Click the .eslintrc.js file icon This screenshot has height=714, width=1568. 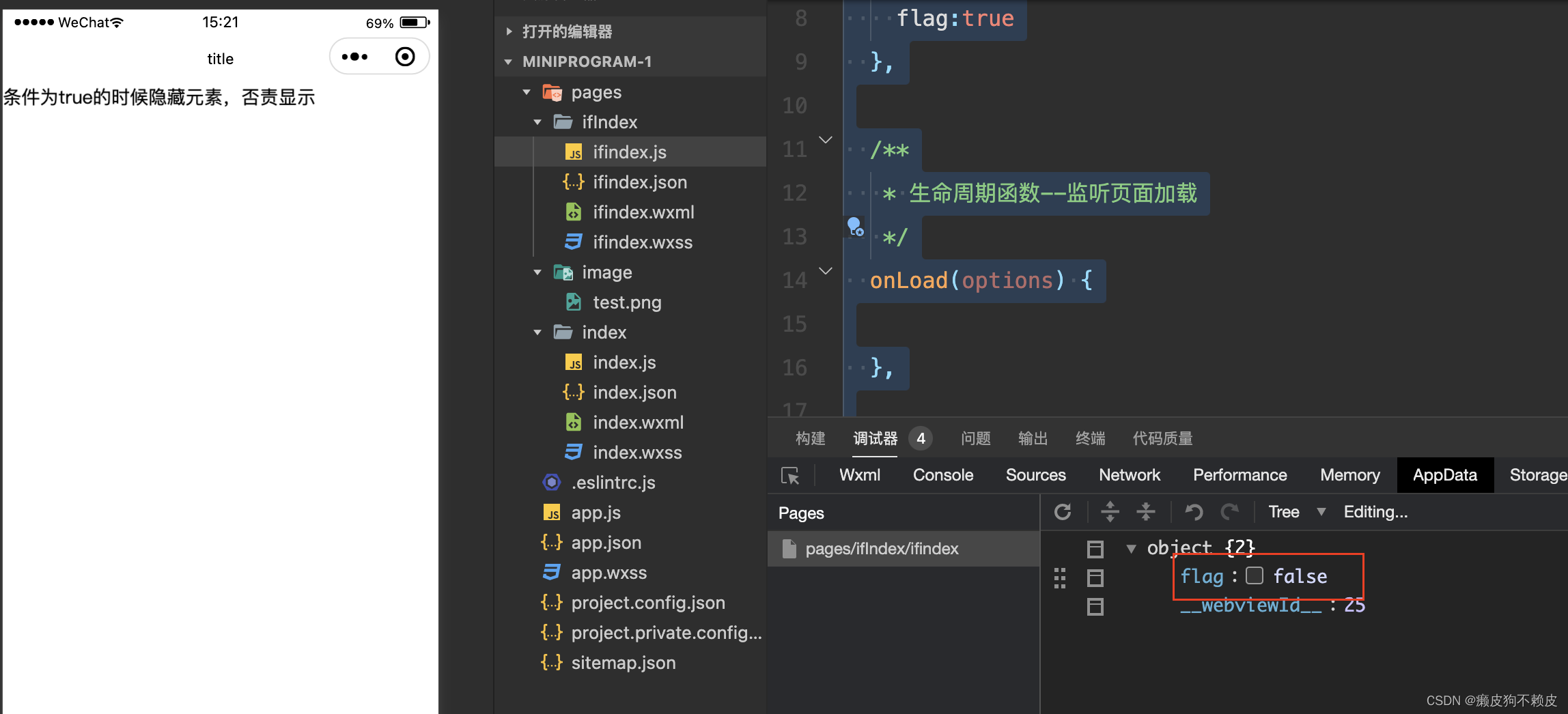(x=551, y=482)
